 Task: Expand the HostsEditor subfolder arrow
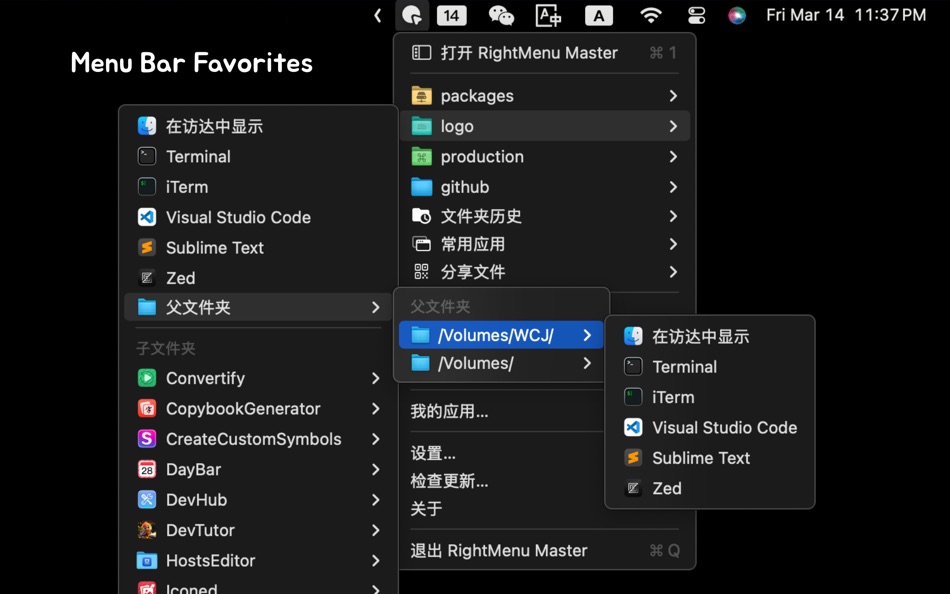(x=376, y=560)
